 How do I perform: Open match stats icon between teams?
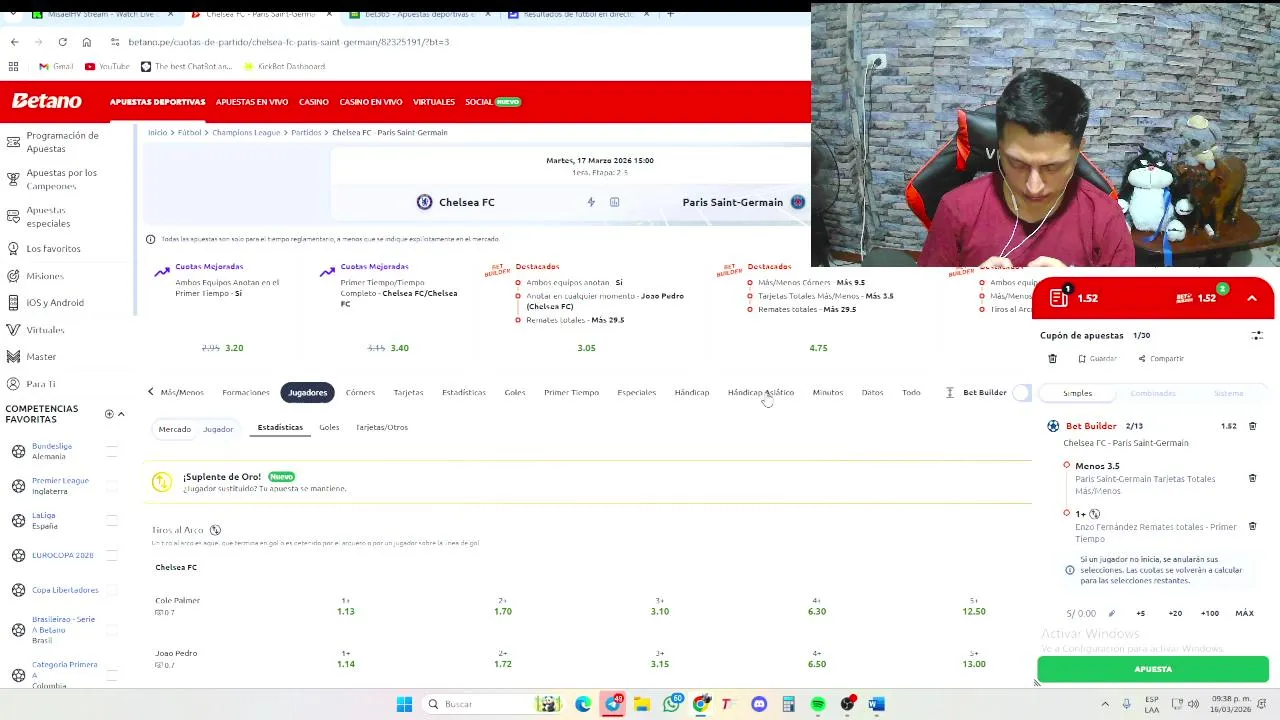point(615,202)
